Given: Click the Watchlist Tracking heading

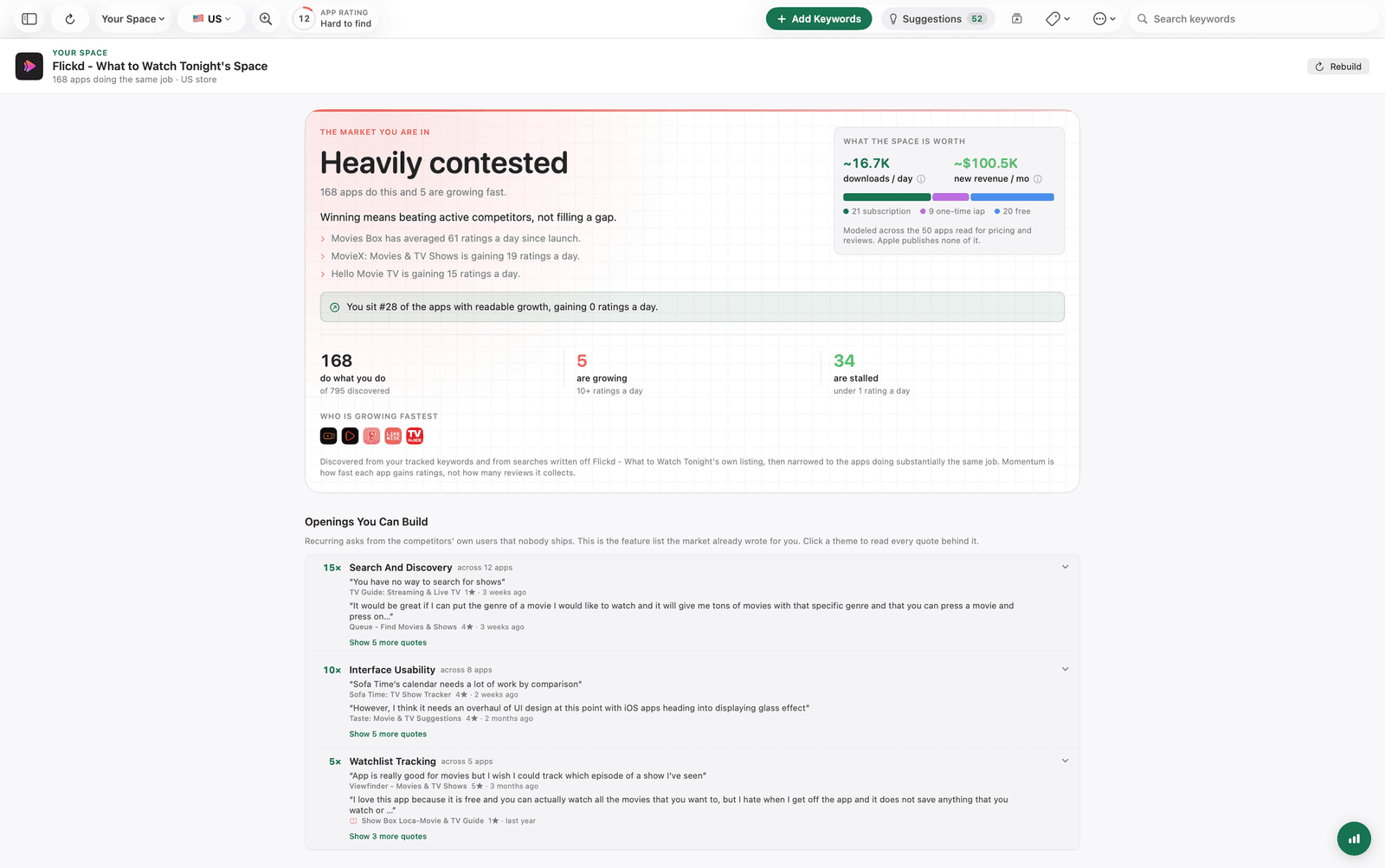Looking at the screenshot, I should [392, 762].
